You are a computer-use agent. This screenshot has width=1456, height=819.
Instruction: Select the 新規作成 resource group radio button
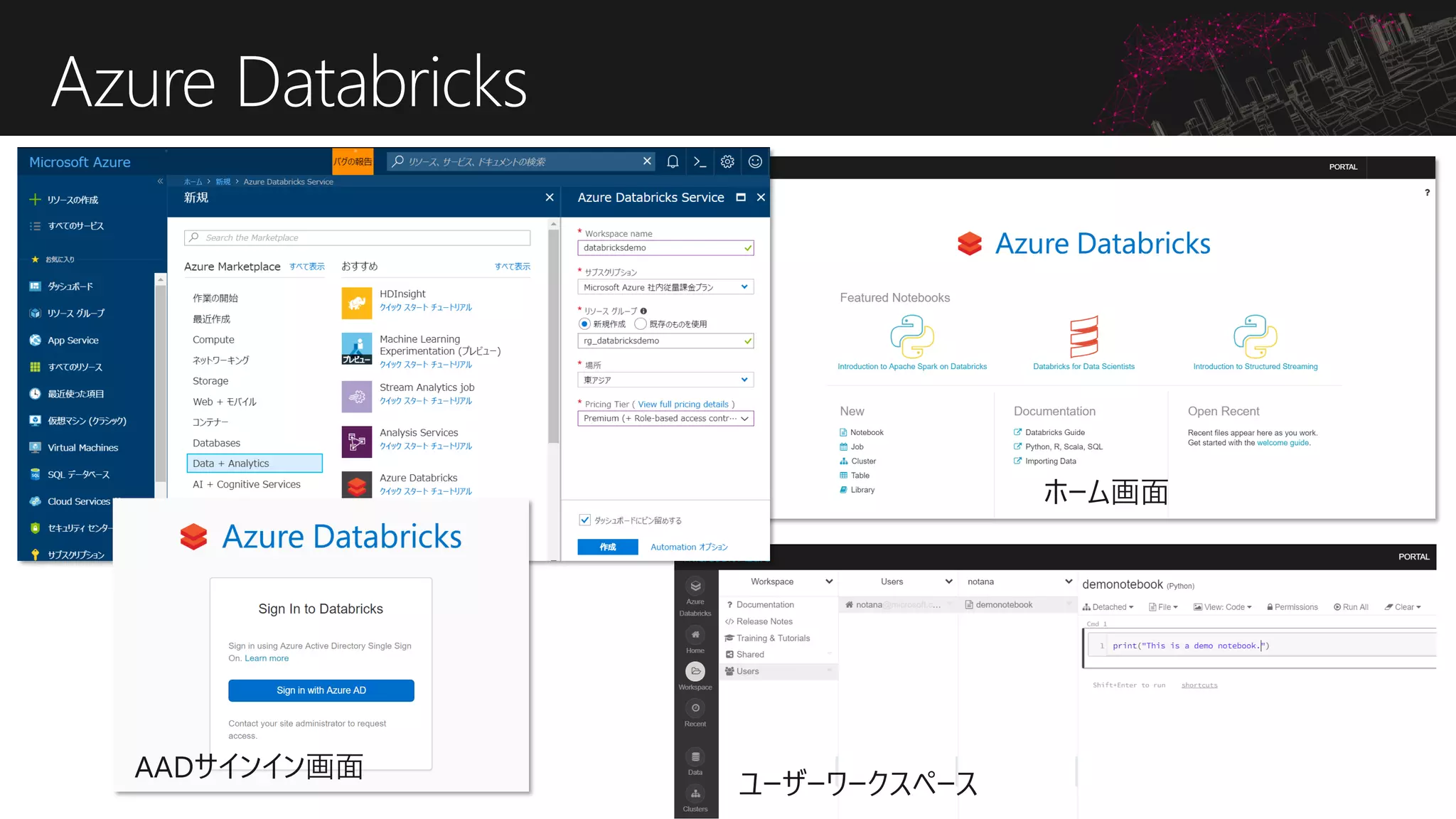coord(584,324)
